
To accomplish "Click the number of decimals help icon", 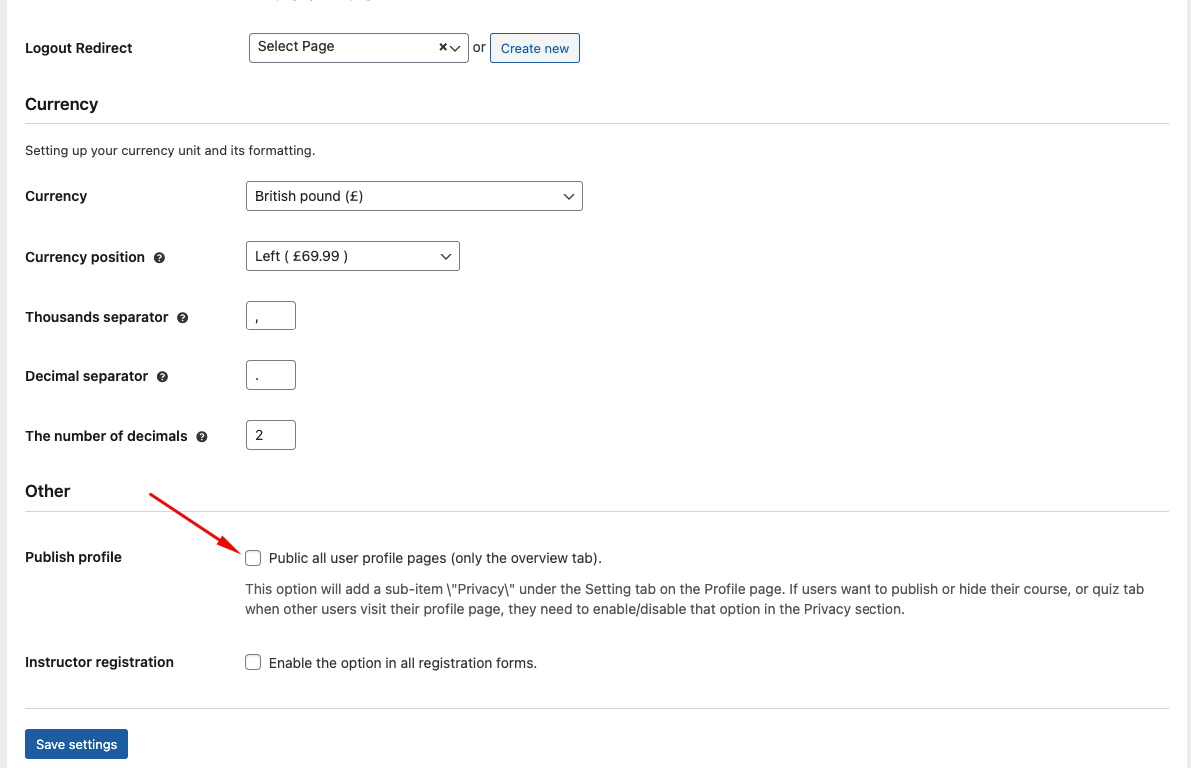I will point(202,437).
